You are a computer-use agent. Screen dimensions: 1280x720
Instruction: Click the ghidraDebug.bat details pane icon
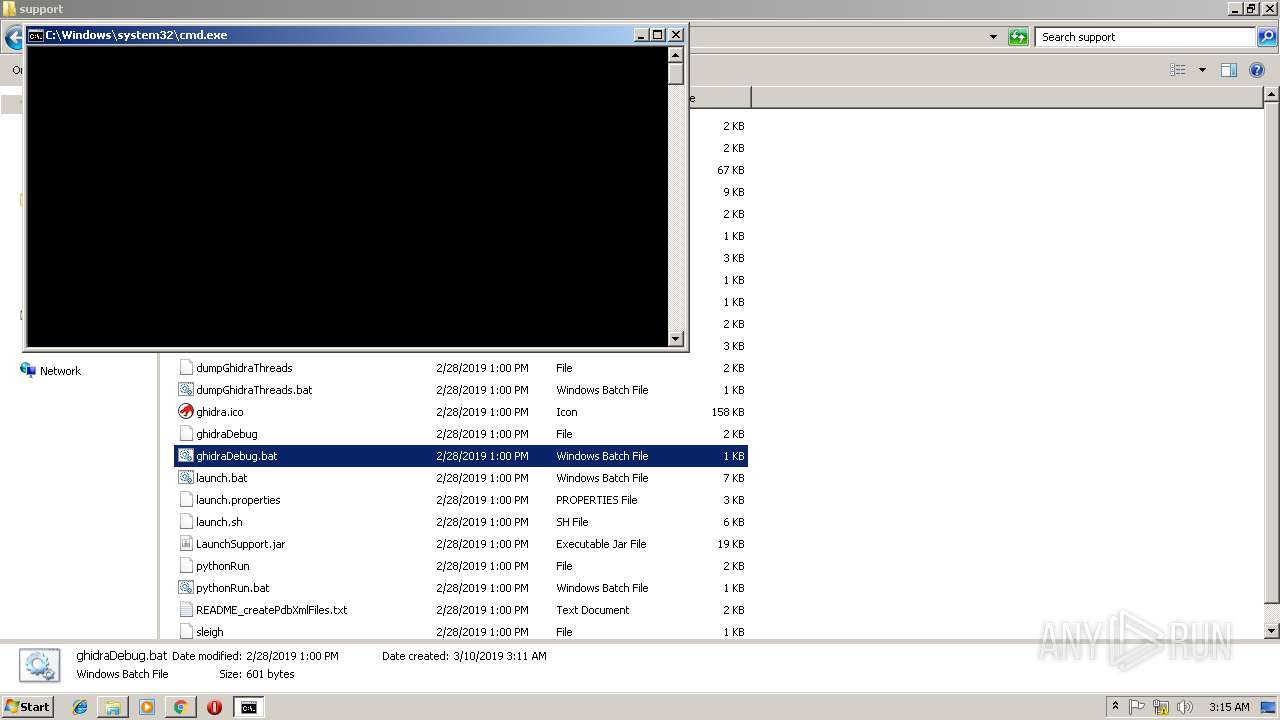[39, 665]
